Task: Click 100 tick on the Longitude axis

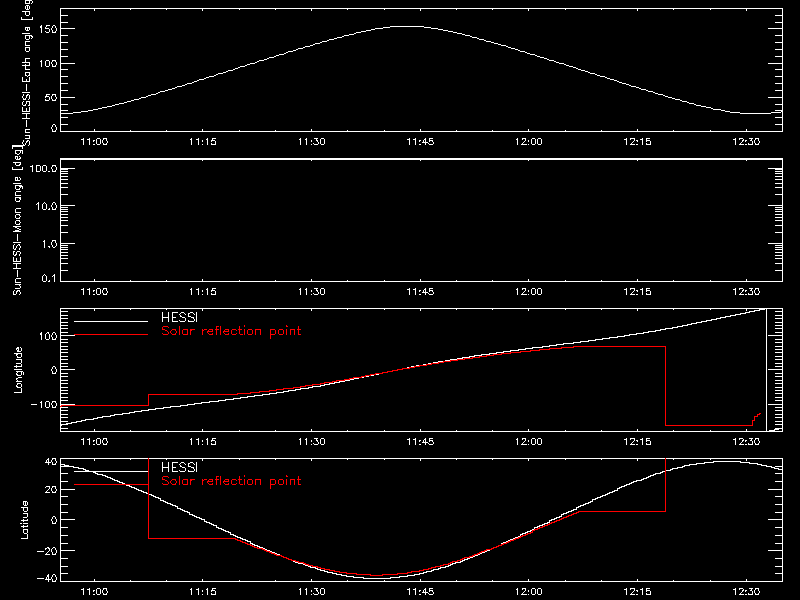Action: 47,336
